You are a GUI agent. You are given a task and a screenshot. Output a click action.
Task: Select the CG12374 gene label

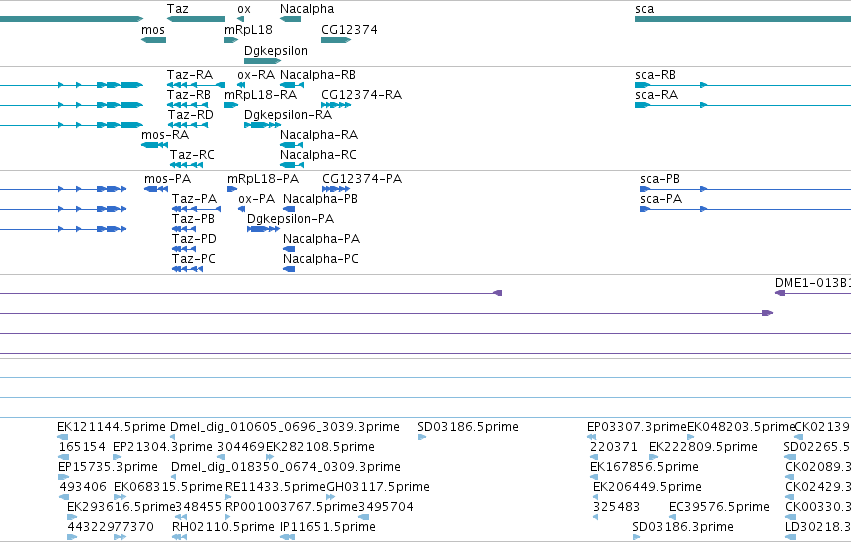tap(349, 30)
